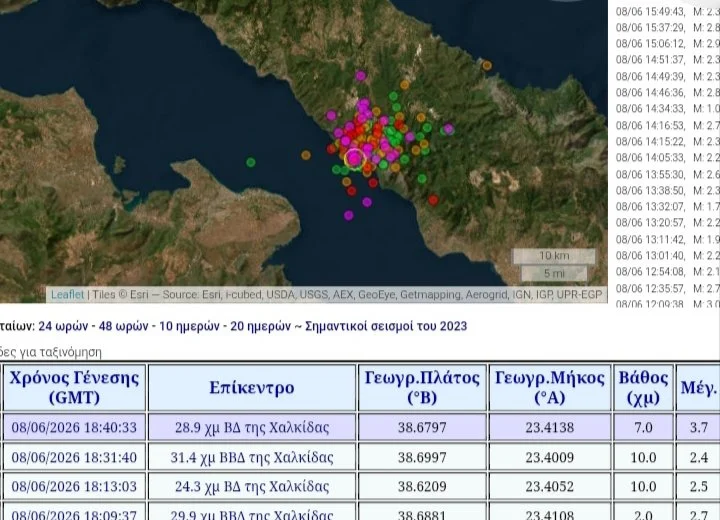The width and height of the screenshot is (720, 520).
Task: Click longitude value 23.4009
Action: [550, 458]
